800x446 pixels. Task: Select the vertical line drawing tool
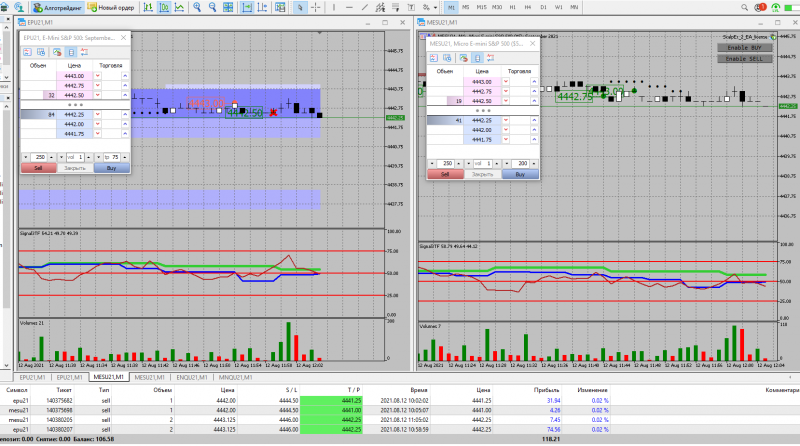(334, 8)
